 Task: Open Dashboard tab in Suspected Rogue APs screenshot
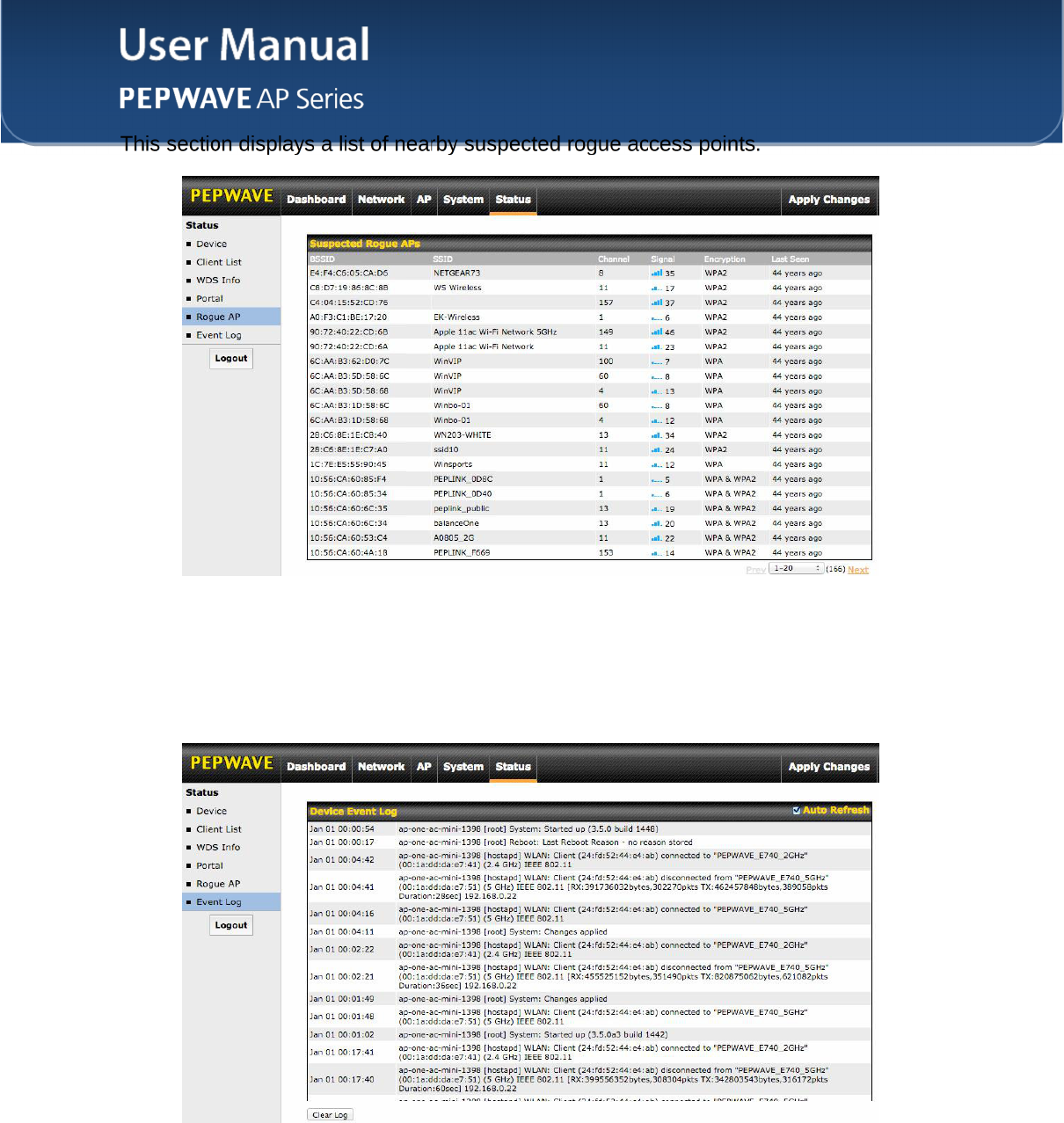click(x=316, y=200)
